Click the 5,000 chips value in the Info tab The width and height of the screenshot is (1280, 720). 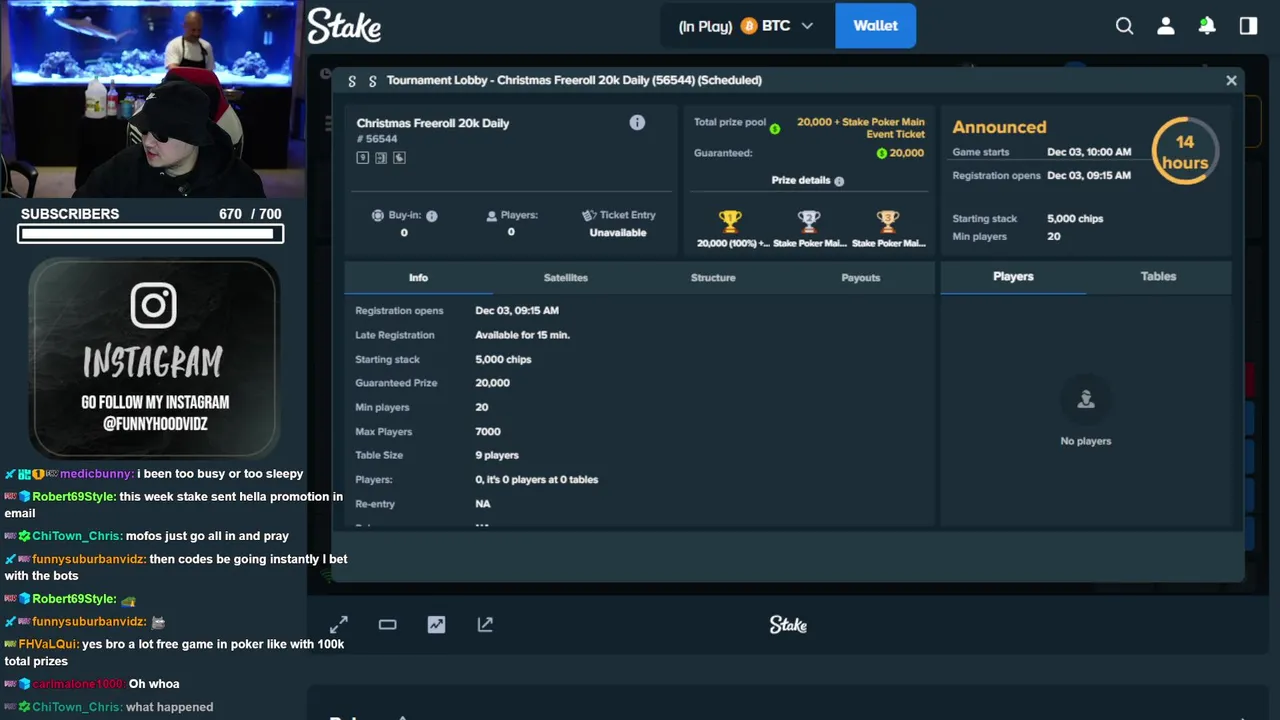tap(503, 359)
